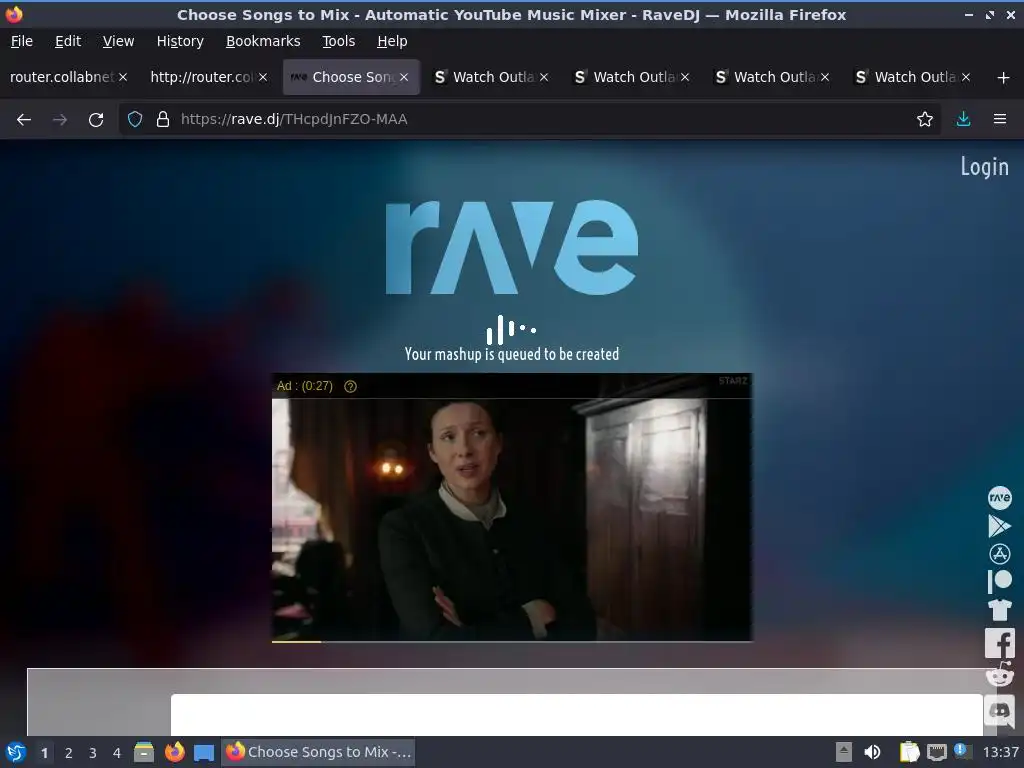This screenshot has height=768, width=1024.
Task: Open the Discord sidebar icon
Action: (x=999, y=710)
